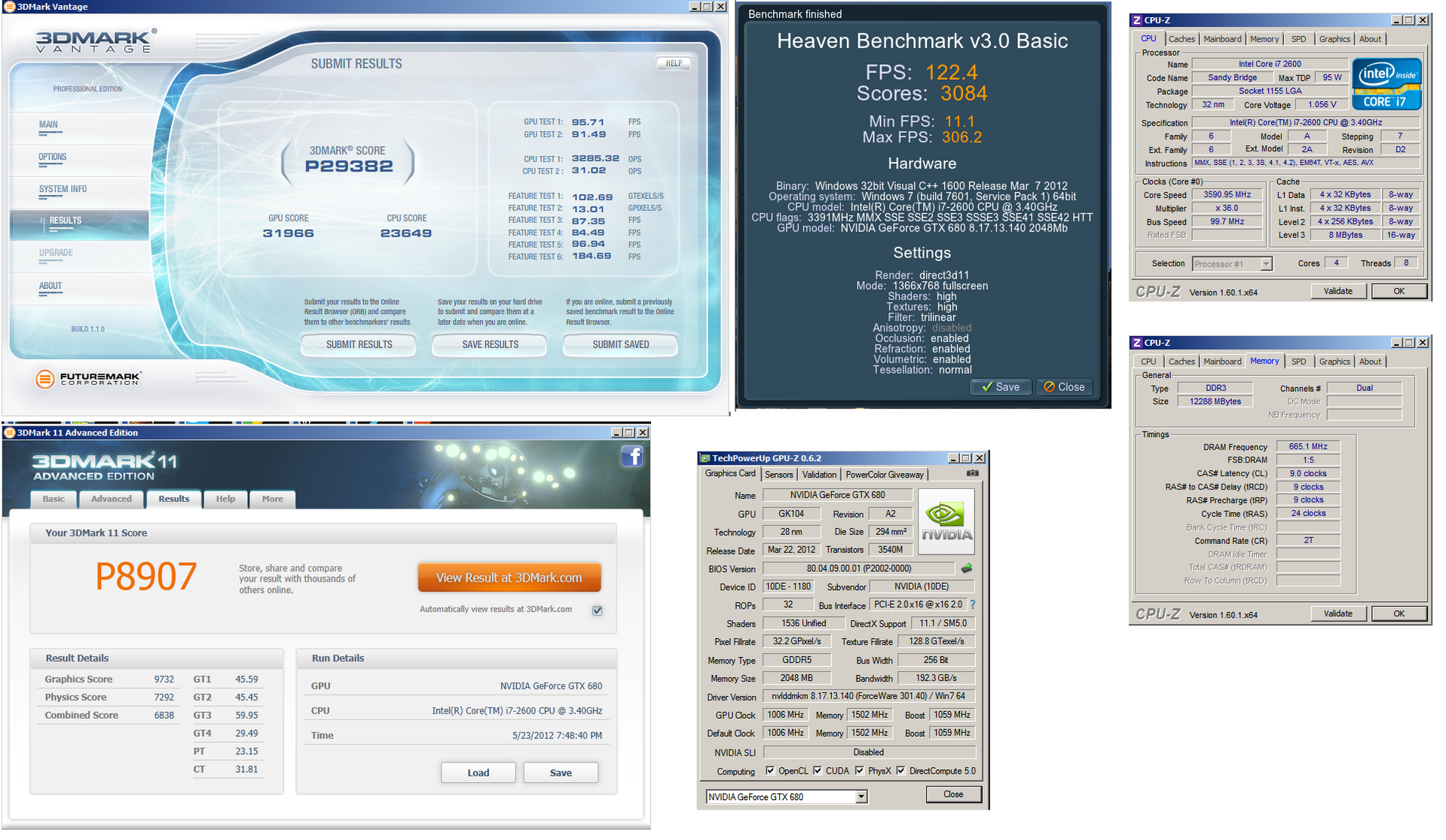Click the Facebook icon in 3DMark 11
The height and width of the screenshot is (840, 1446).
[x=631, y=457]
